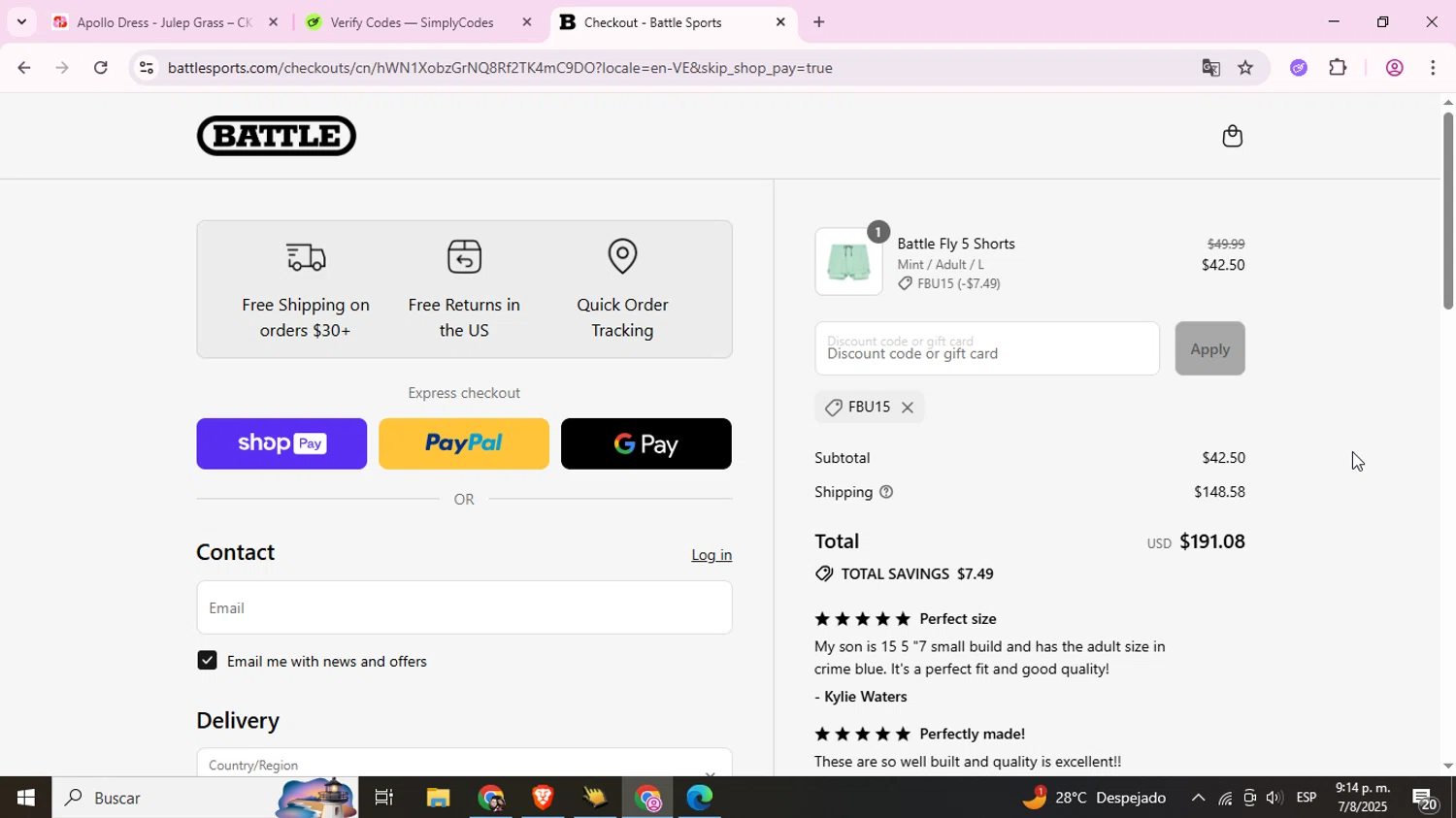Screen dimensions: 1456x818
Task: Open the Chrome profile avatar icon
Action: 1394,68
